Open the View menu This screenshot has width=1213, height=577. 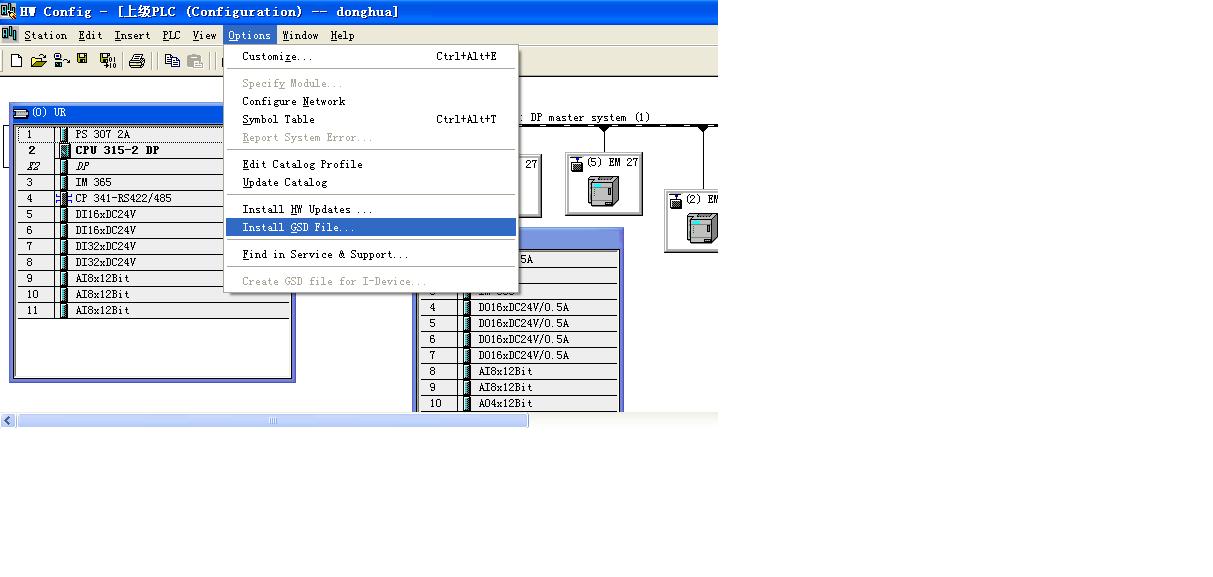[x=204, y=35]
